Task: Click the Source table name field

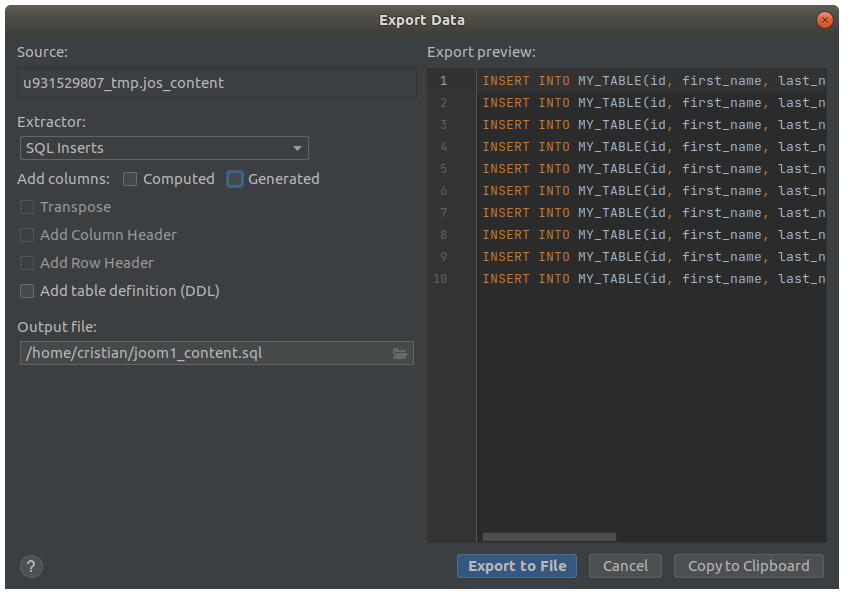Action: [x=216, y=83]
